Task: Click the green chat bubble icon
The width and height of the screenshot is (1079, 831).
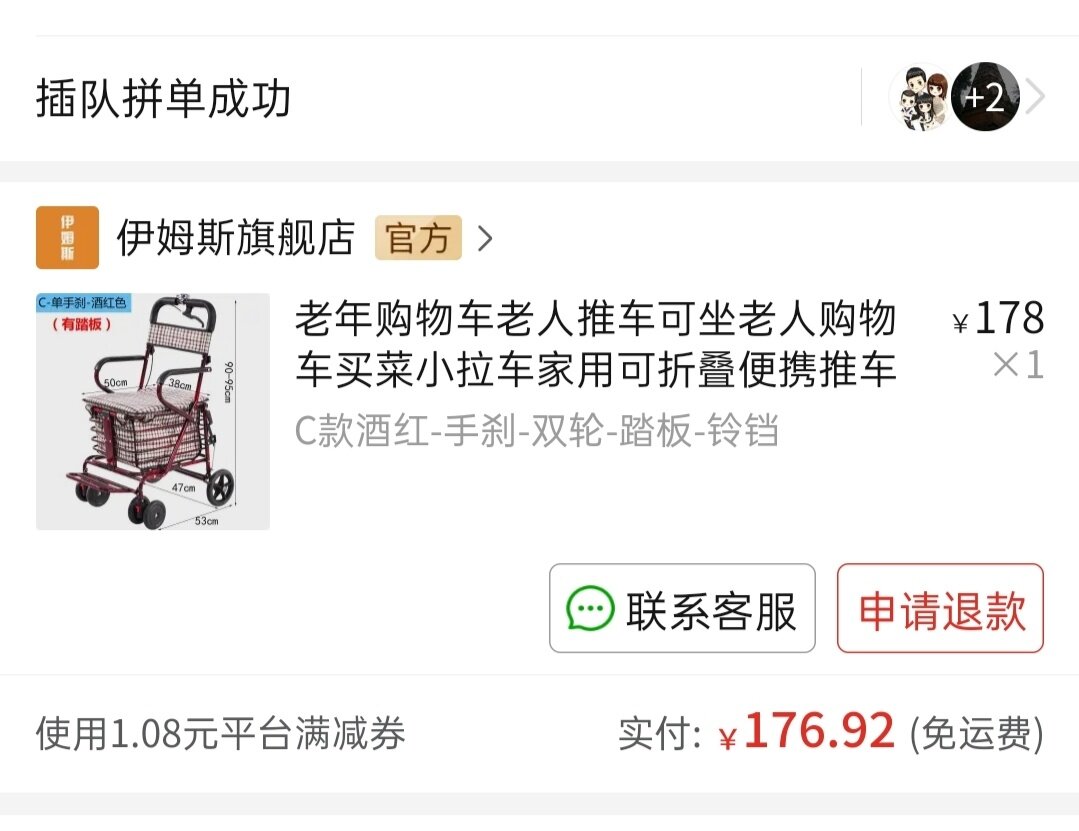Action: point(589,609)
